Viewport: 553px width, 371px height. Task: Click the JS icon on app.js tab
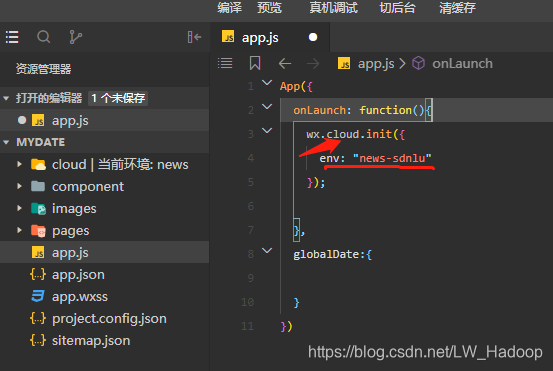point(228,37)
